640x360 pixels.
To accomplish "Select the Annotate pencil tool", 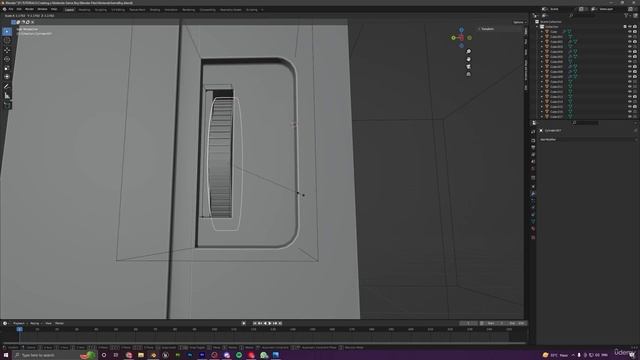I will [x=7, y=87].
